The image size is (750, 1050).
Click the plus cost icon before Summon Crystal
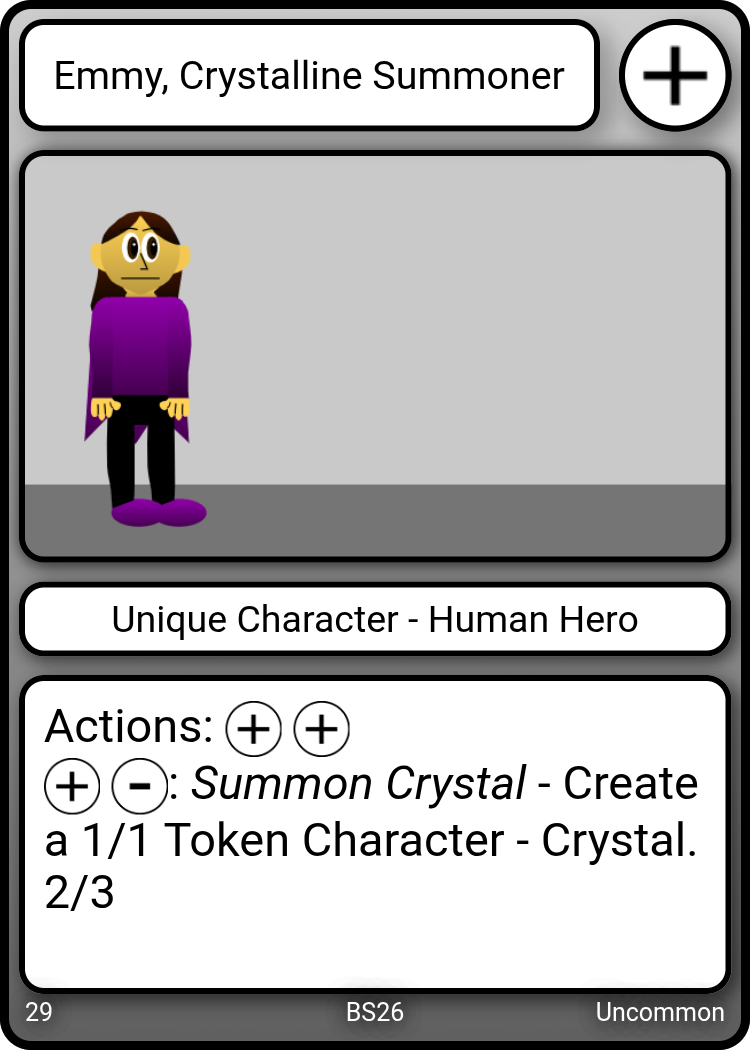tap(72, 785)
